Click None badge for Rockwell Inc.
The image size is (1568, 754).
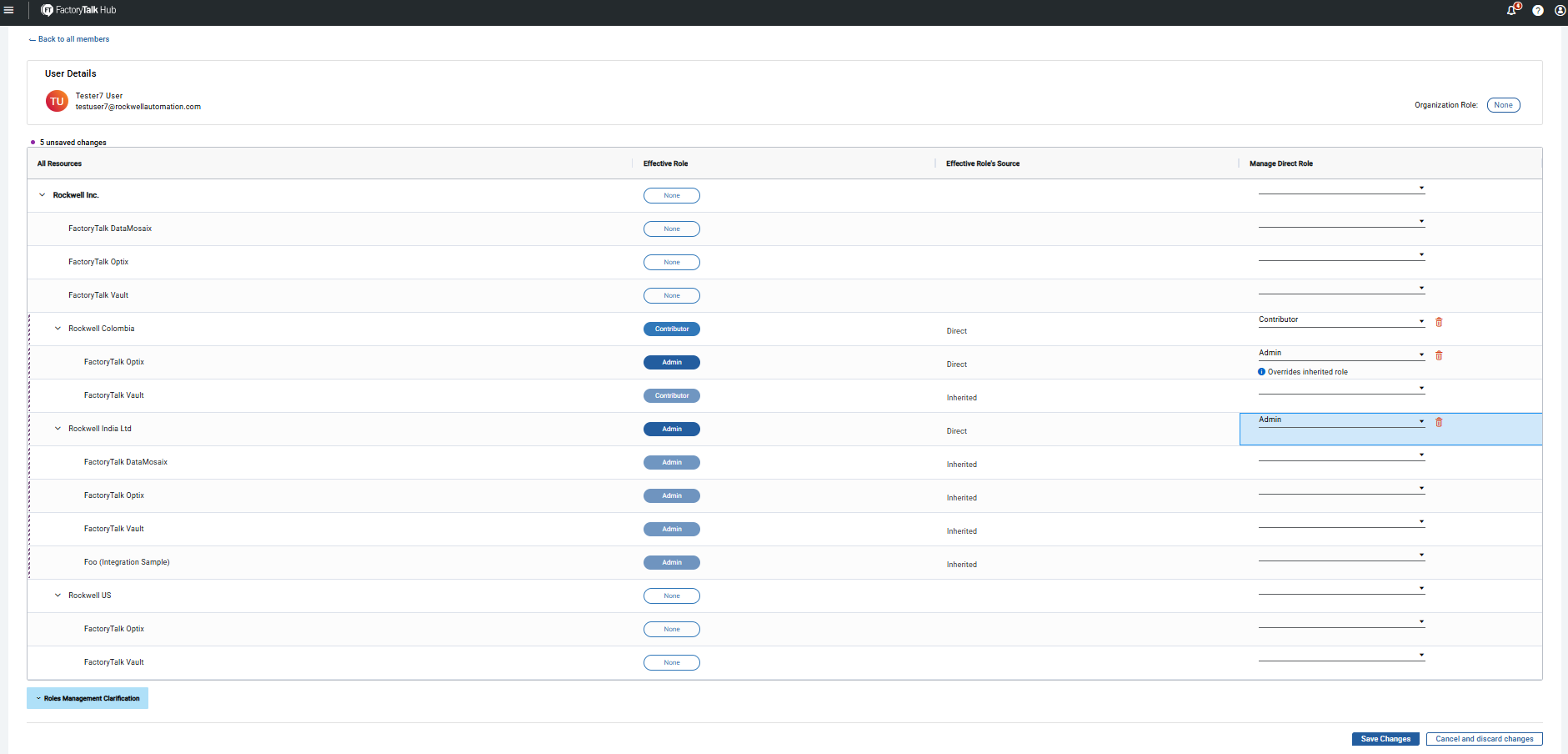tap(672, 195)
